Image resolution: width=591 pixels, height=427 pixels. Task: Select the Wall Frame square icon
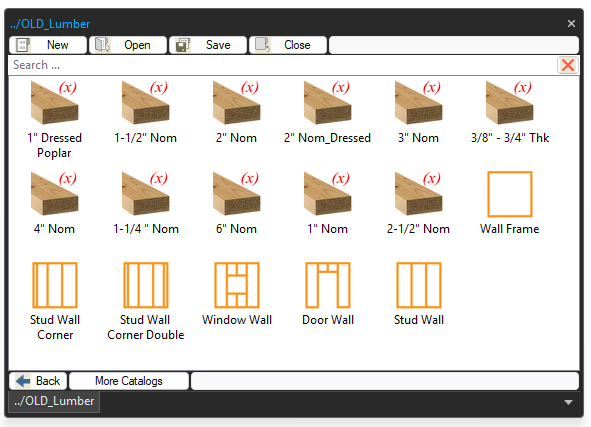click(510, 194)
